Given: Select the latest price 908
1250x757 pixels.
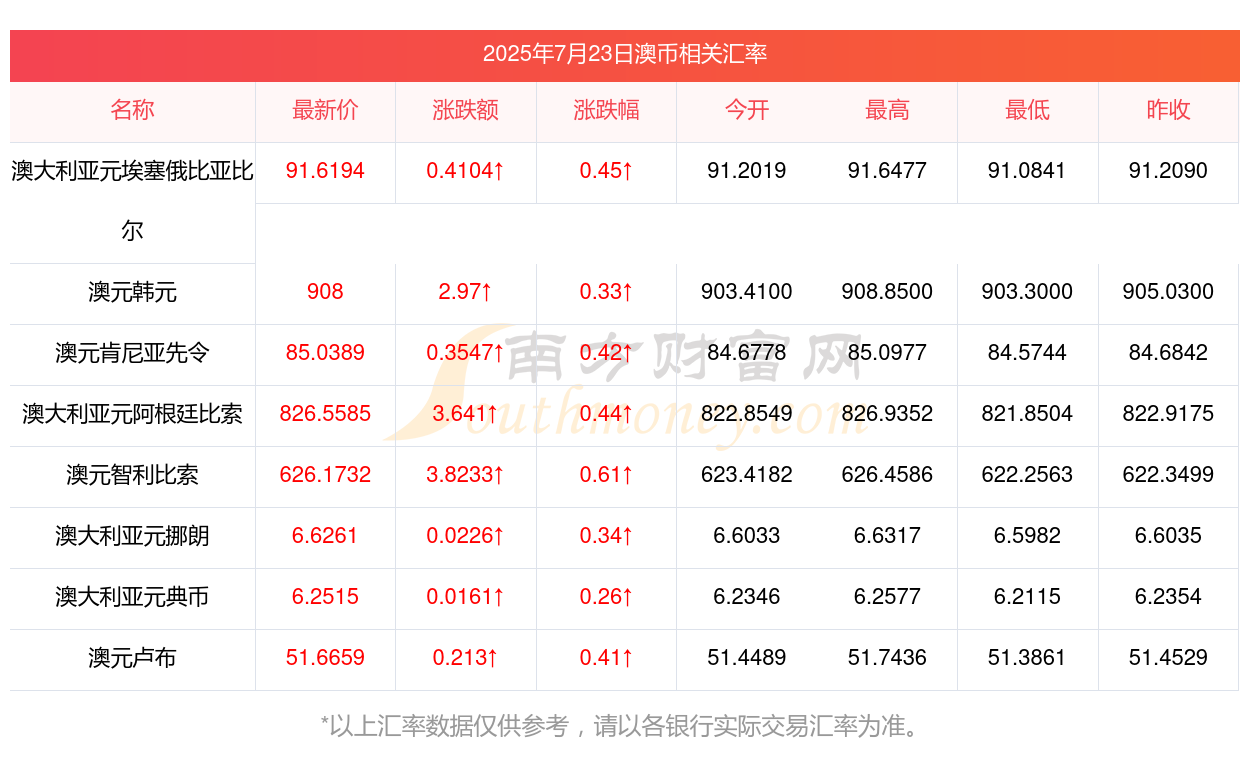Looking at the screenshot, I should click(325, 292).
